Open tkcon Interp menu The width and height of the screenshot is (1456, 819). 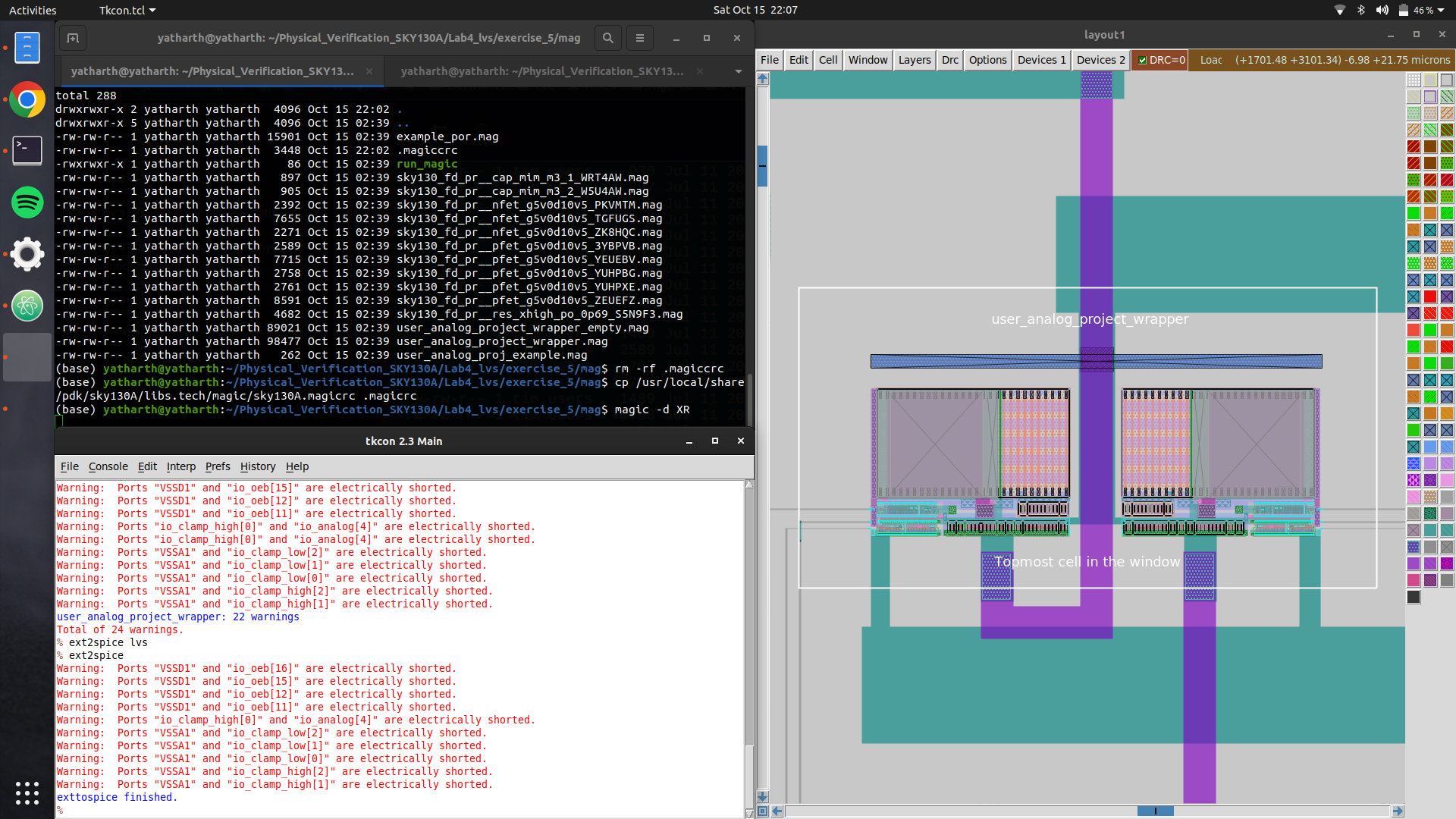pyautogui.click(x=181, y=466)
